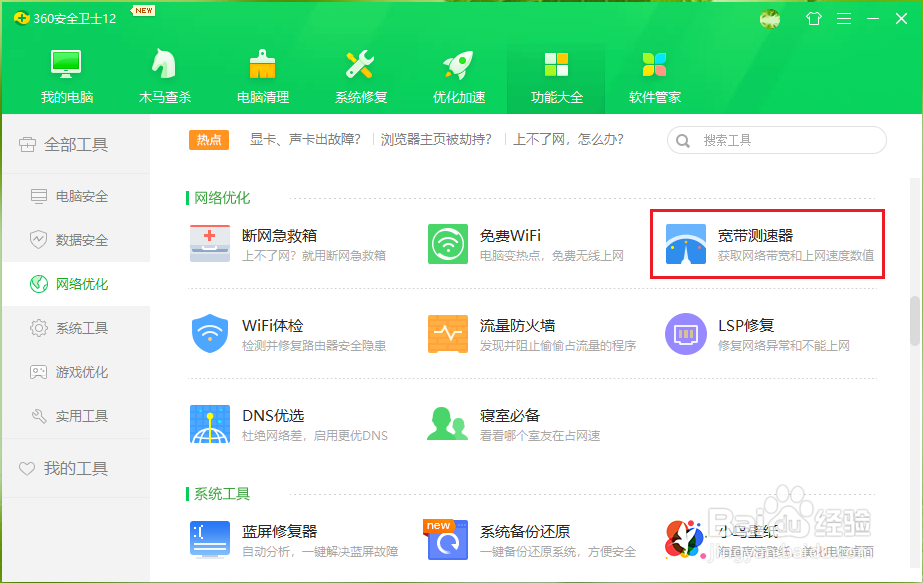The width and height of the screenshot is (923, 583).
Task: Click 杜绝网络差,启用更优DNS description
Action: tap(315, 436)
